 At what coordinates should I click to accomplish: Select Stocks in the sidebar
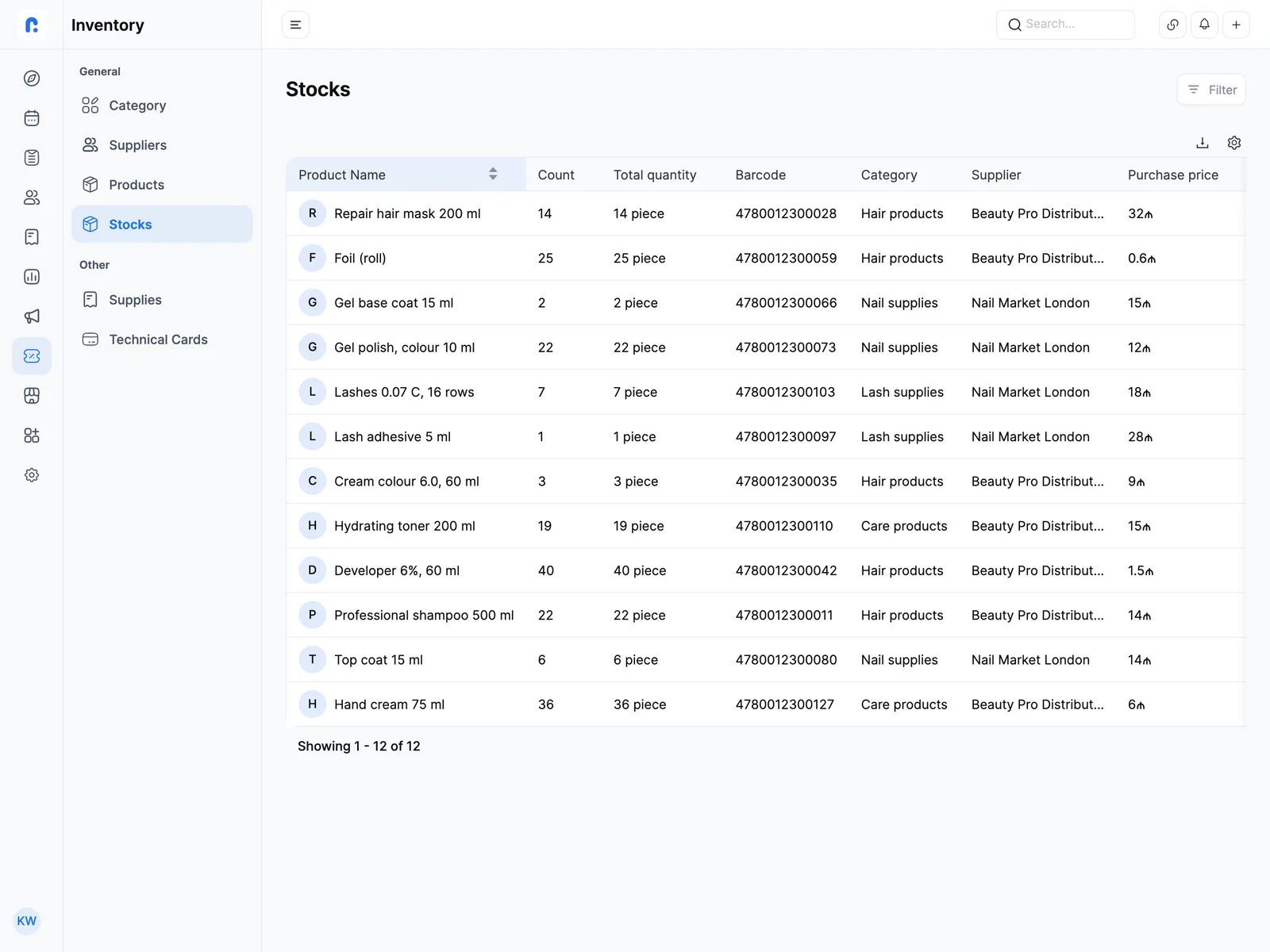162,225
